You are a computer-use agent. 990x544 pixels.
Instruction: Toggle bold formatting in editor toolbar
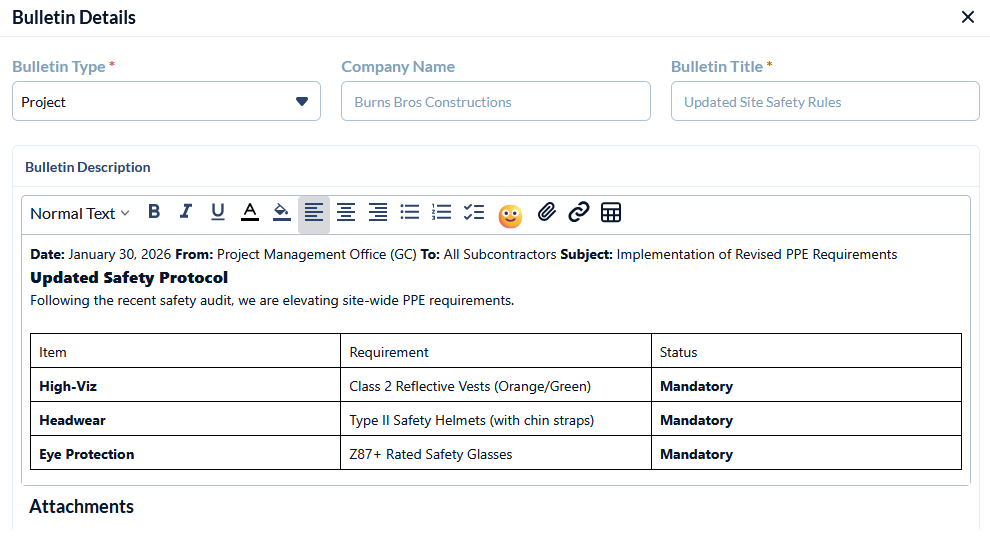coord(154,212)
